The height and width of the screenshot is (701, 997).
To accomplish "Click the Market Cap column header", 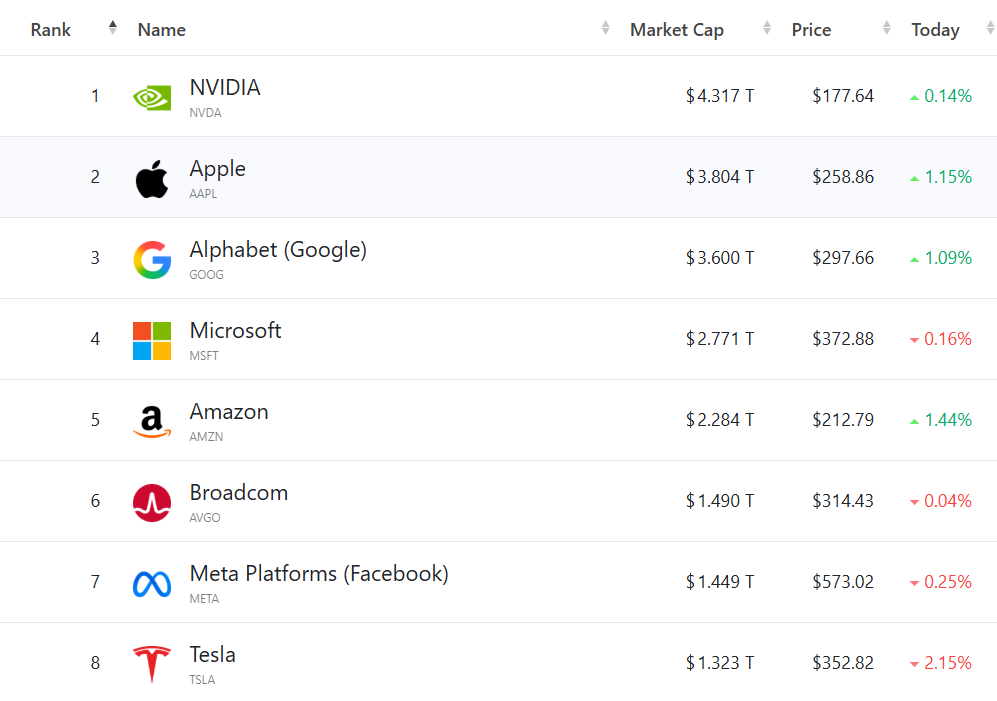I will click(677, 30).
